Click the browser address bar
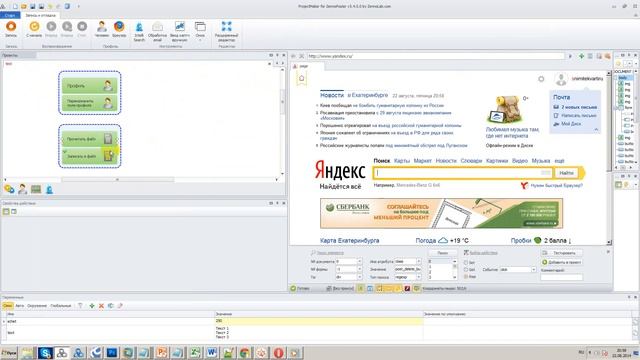 point(436,56)
